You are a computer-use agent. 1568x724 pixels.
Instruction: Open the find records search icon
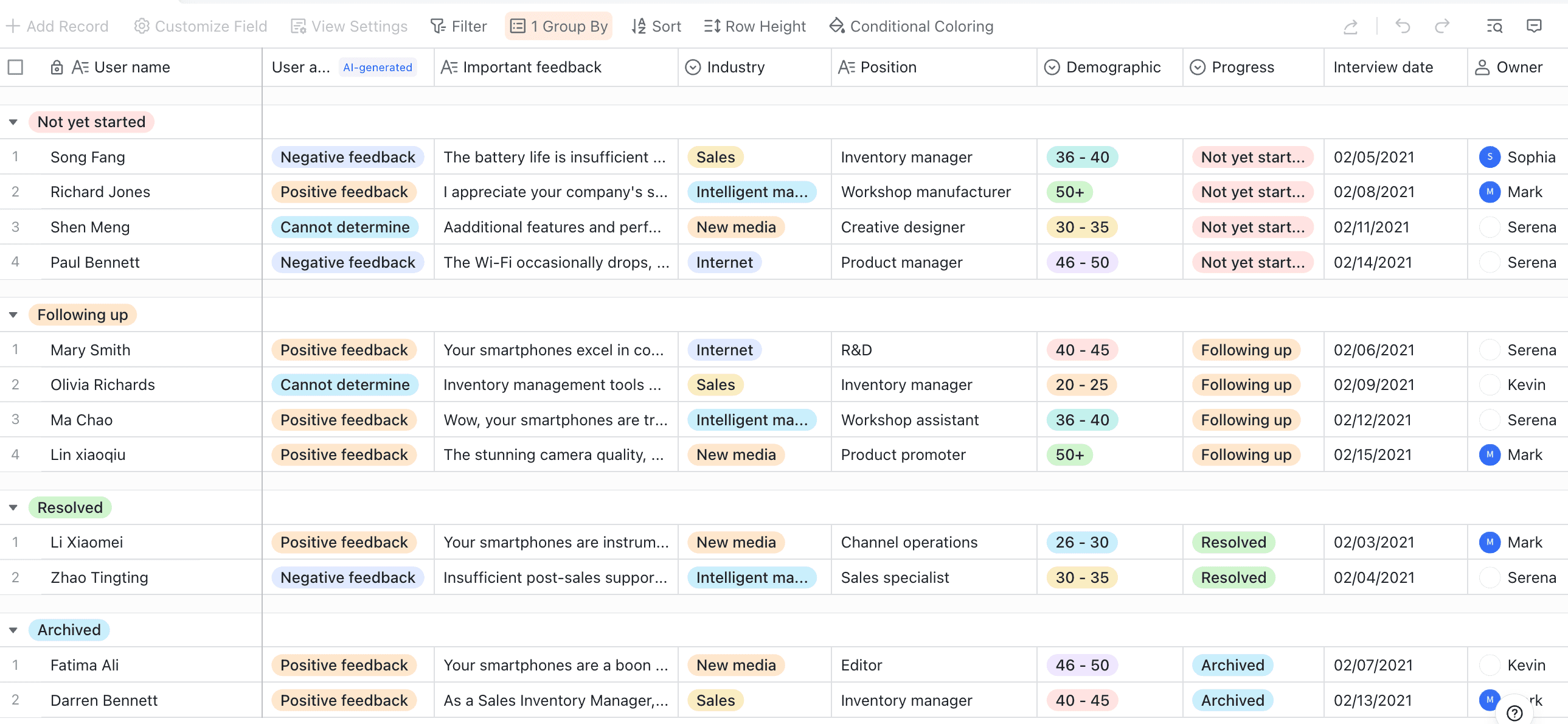(1494, 26)
